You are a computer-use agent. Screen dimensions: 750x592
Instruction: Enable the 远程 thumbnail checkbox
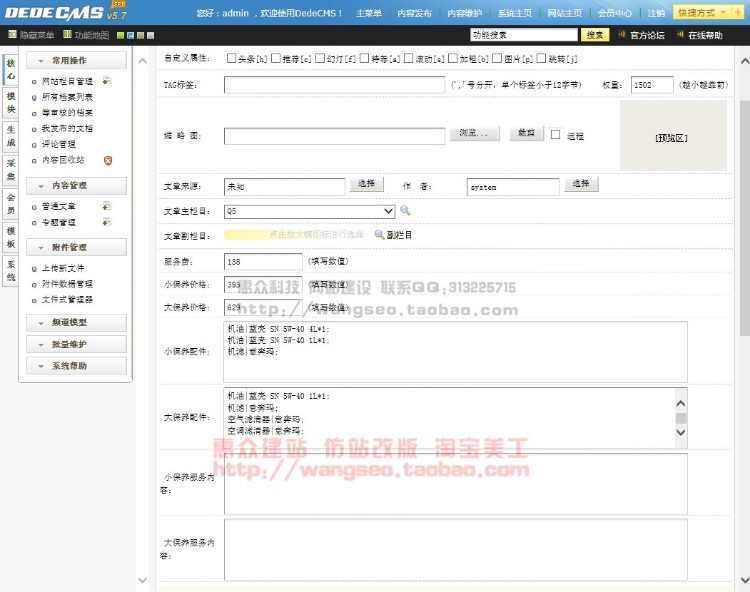click(555, 134)
